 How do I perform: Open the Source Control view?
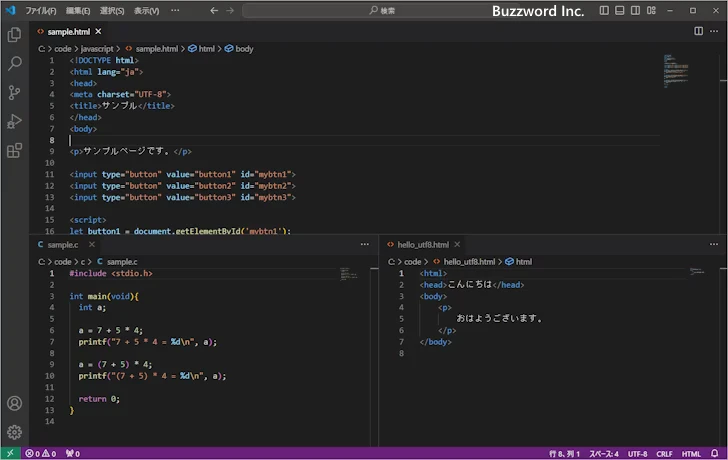pyautogui.click(x=14, y=92)
